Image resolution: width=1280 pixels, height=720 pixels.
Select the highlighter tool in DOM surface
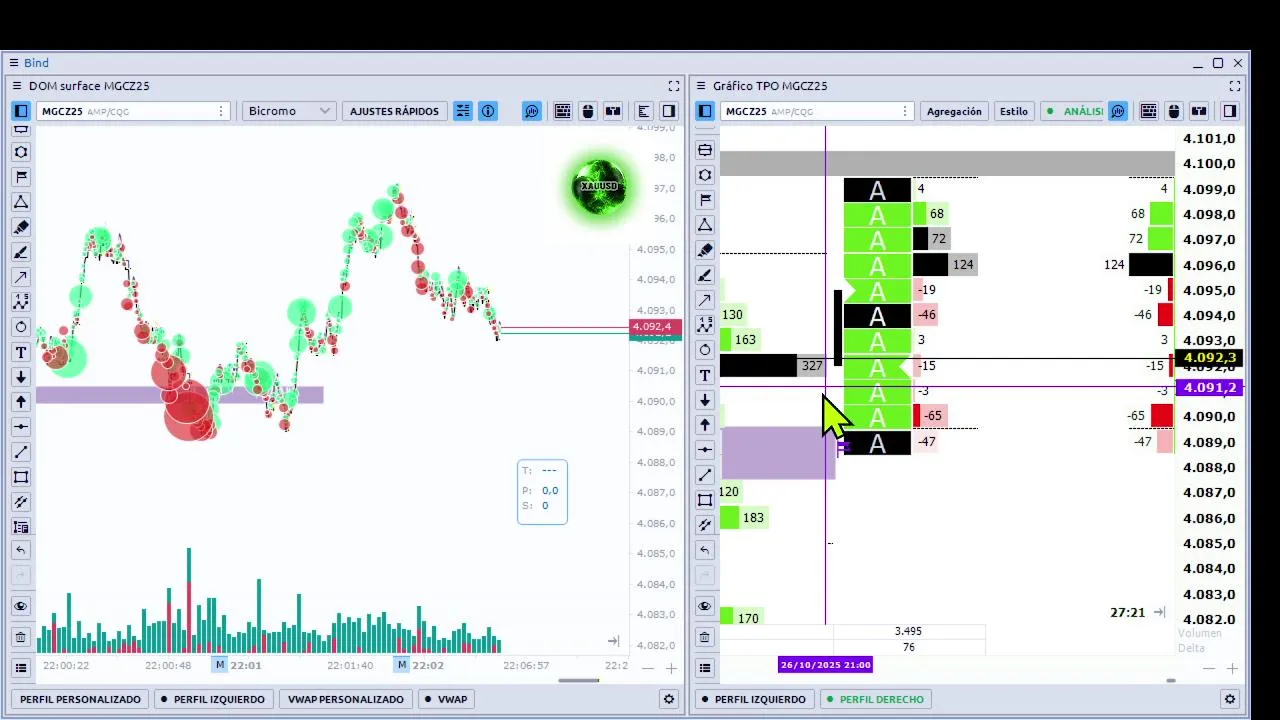(20, 227)
